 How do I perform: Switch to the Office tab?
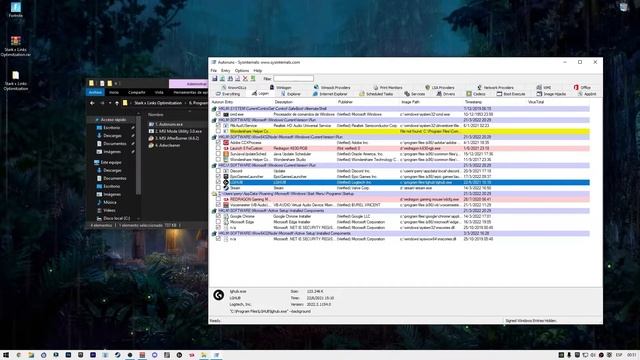(x=582, y=87)
